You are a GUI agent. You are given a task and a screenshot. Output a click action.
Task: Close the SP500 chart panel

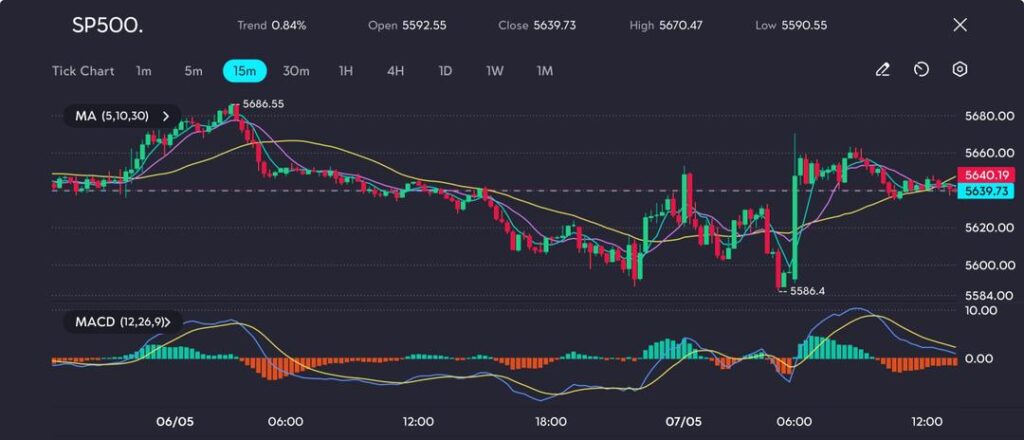[960, 25]
